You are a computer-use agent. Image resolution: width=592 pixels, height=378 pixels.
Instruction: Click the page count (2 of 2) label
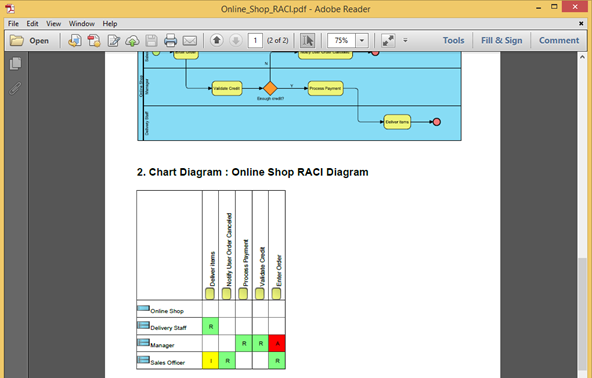point(278,40)
